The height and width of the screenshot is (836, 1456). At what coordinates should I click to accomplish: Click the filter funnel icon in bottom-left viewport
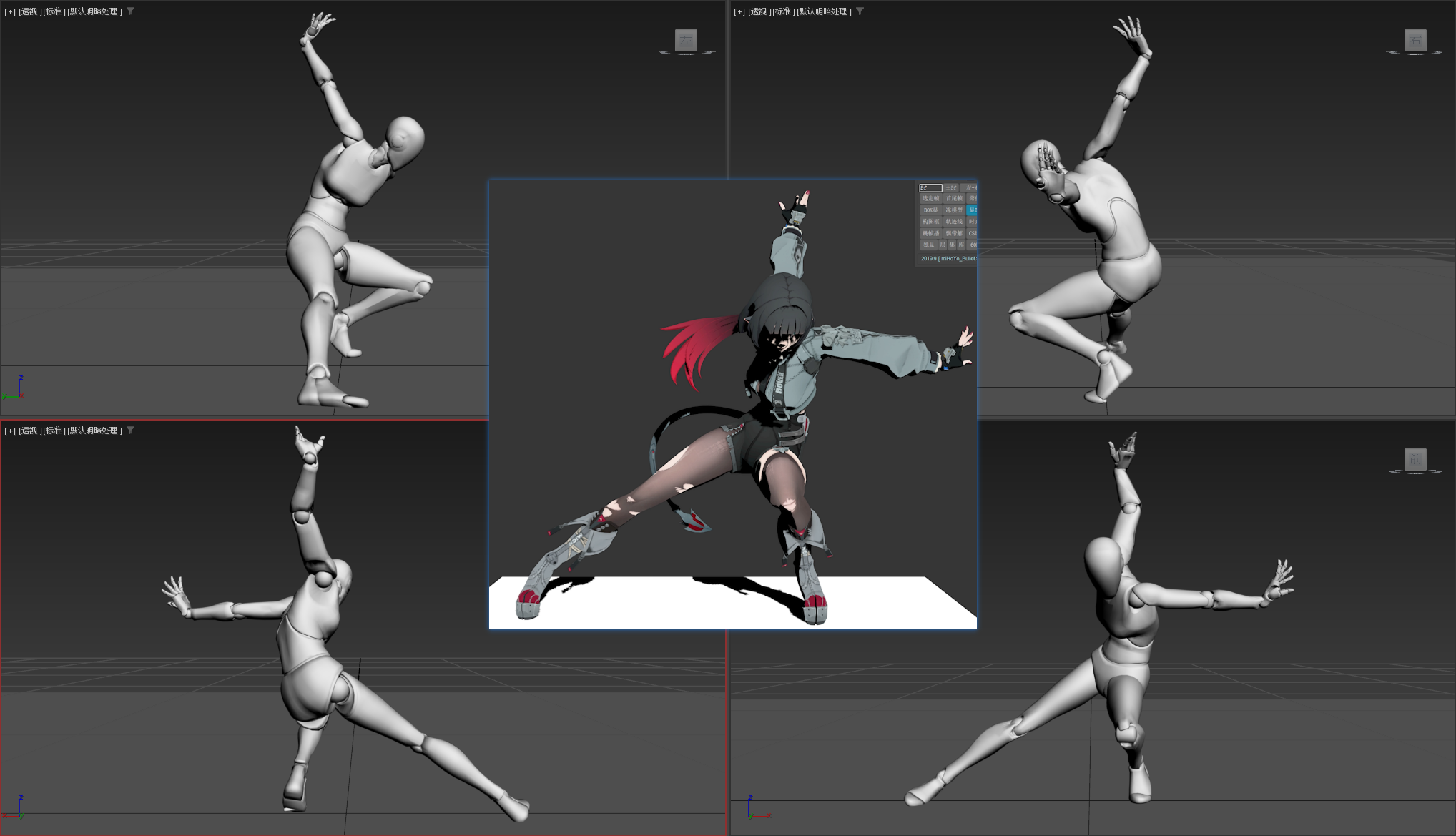131,431
